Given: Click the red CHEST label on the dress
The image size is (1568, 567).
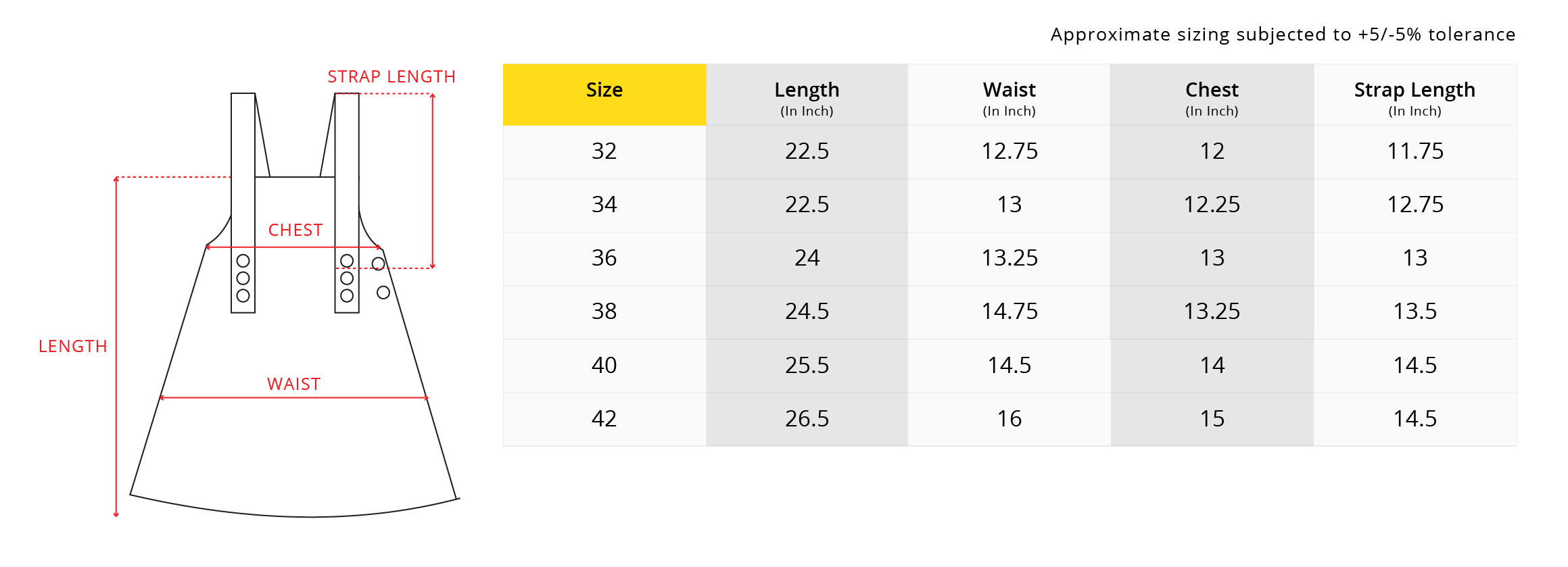Looking at the screenshot, I should tap(295, 230).
